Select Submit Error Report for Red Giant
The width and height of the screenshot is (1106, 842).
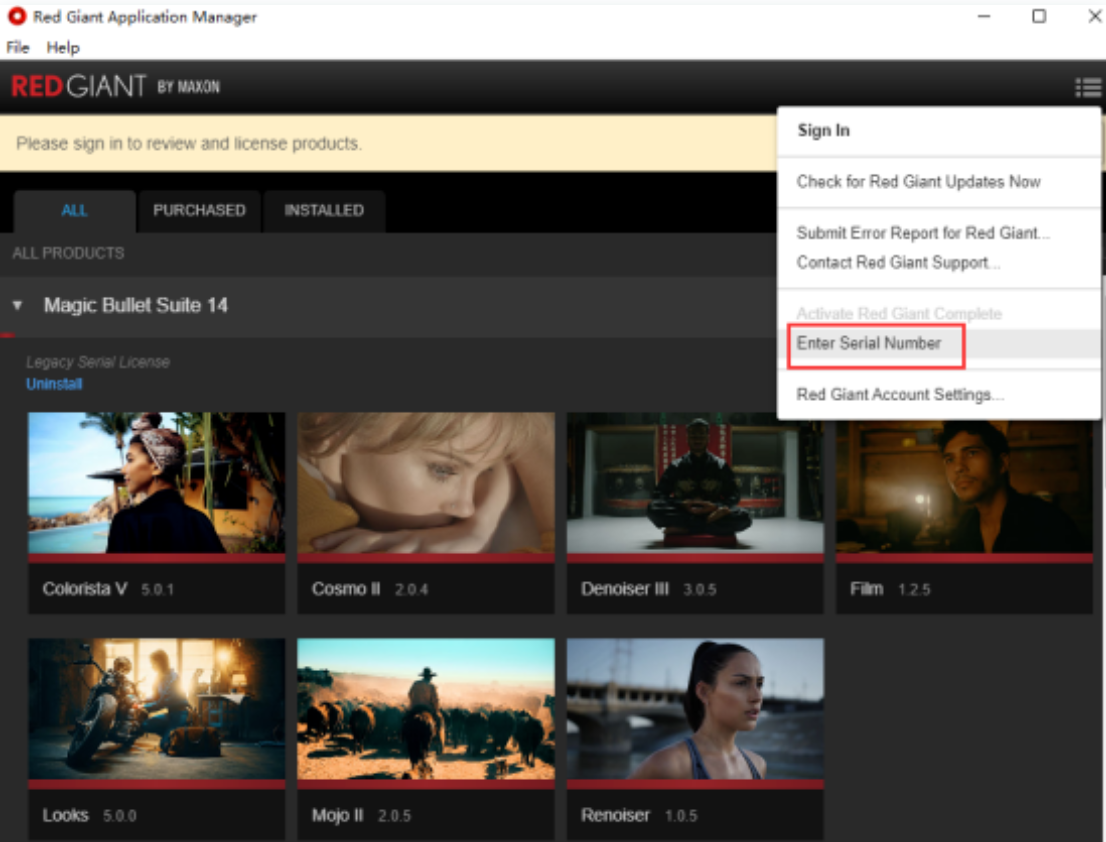click(923, 233)
